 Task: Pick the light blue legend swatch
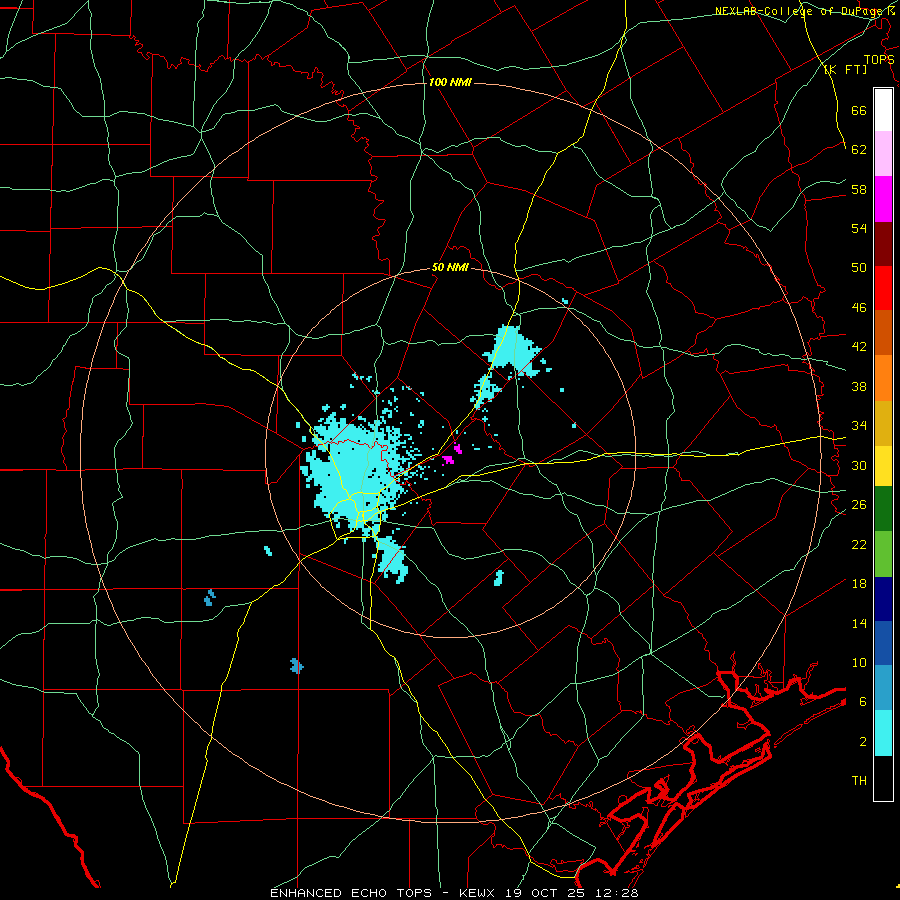click(x=883, y=688)
